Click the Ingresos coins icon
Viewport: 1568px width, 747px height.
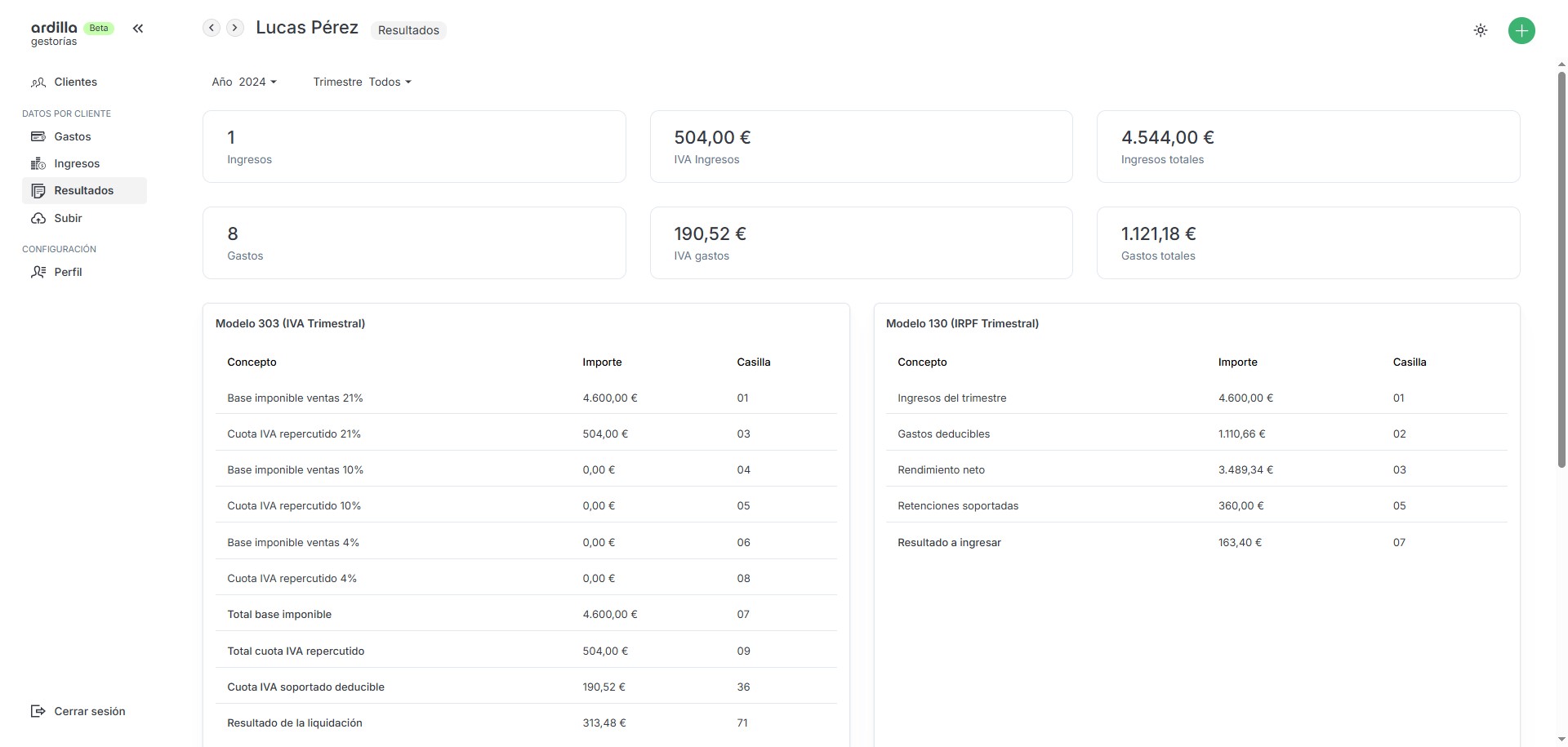[x=38, y=164]
